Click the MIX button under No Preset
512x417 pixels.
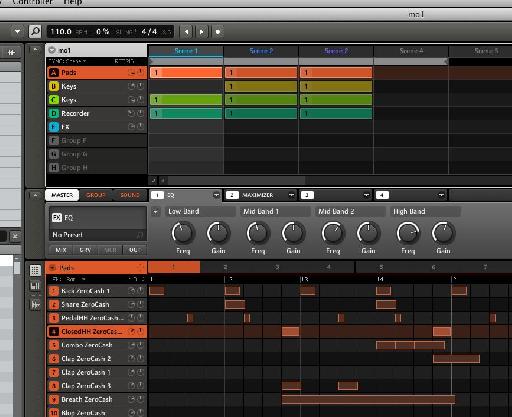click(61, 250)
